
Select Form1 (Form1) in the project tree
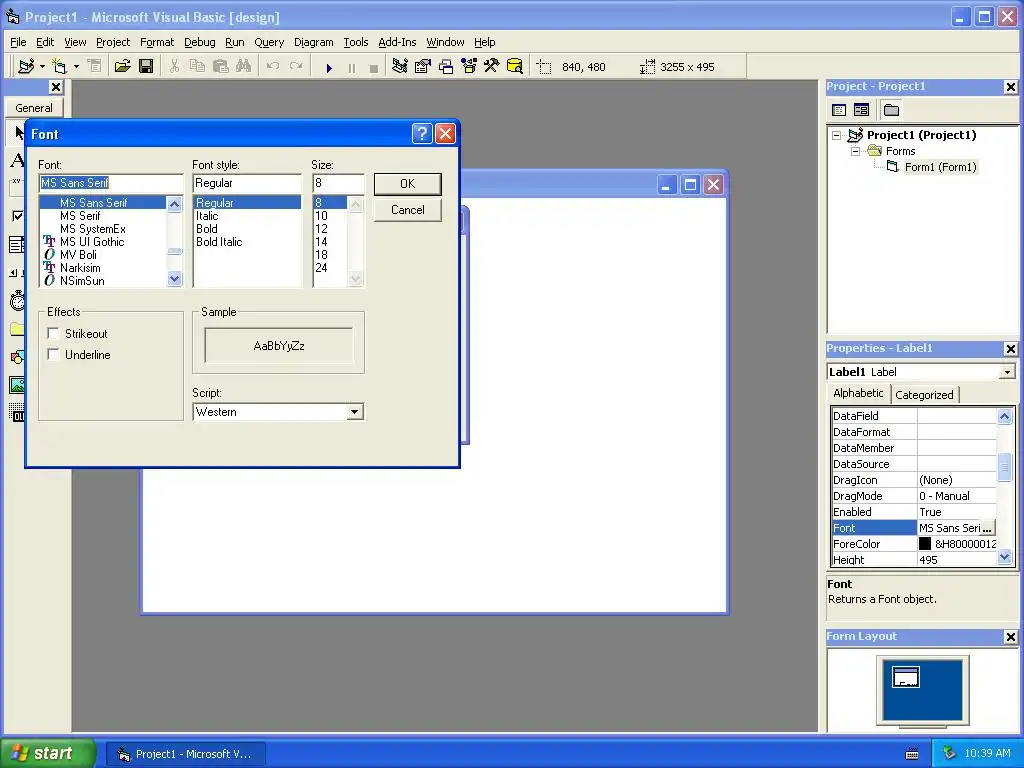(x=940, y=167)
